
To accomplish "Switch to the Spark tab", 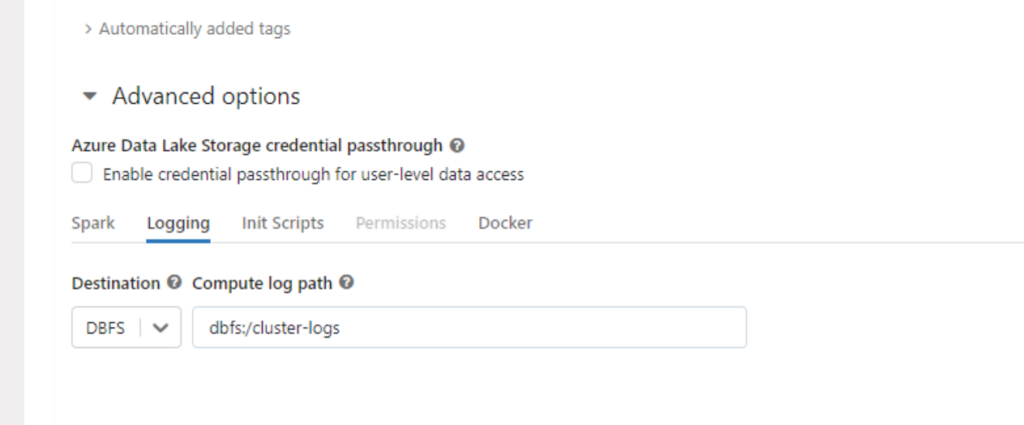I will click(x=93, y=223).
